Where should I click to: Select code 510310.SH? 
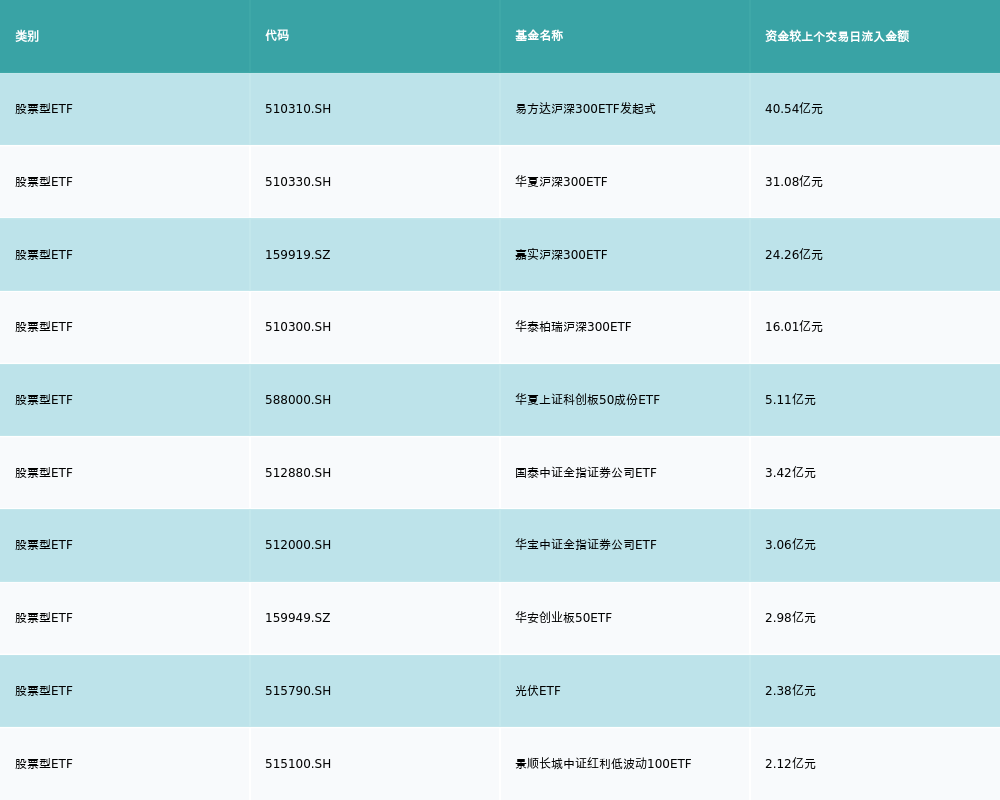[298, 109]
